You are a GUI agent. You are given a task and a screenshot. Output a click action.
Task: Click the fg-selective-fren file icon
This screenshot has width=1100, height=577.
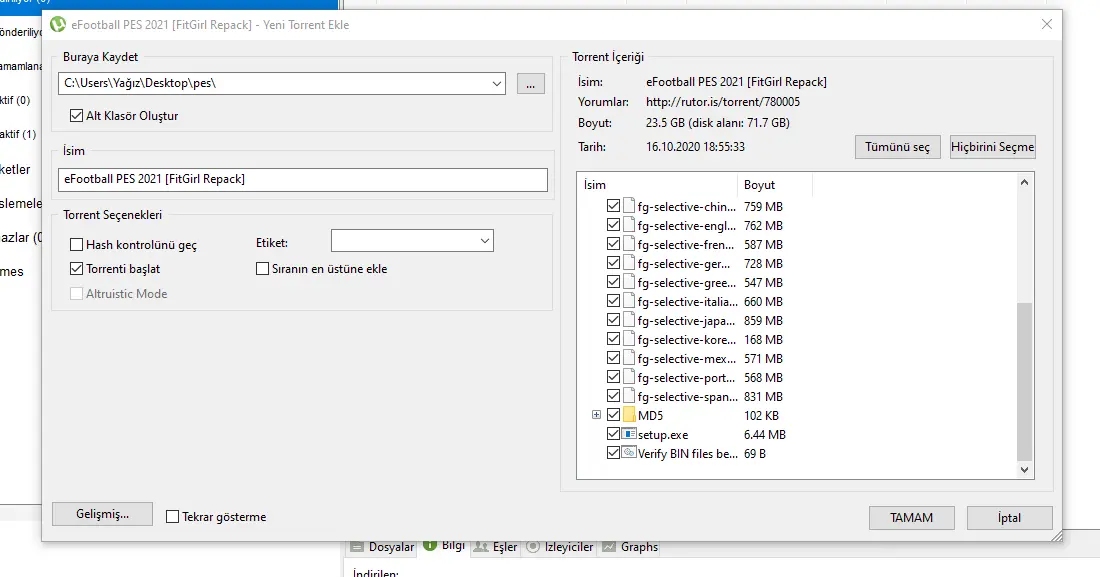(x=629, y=244)
